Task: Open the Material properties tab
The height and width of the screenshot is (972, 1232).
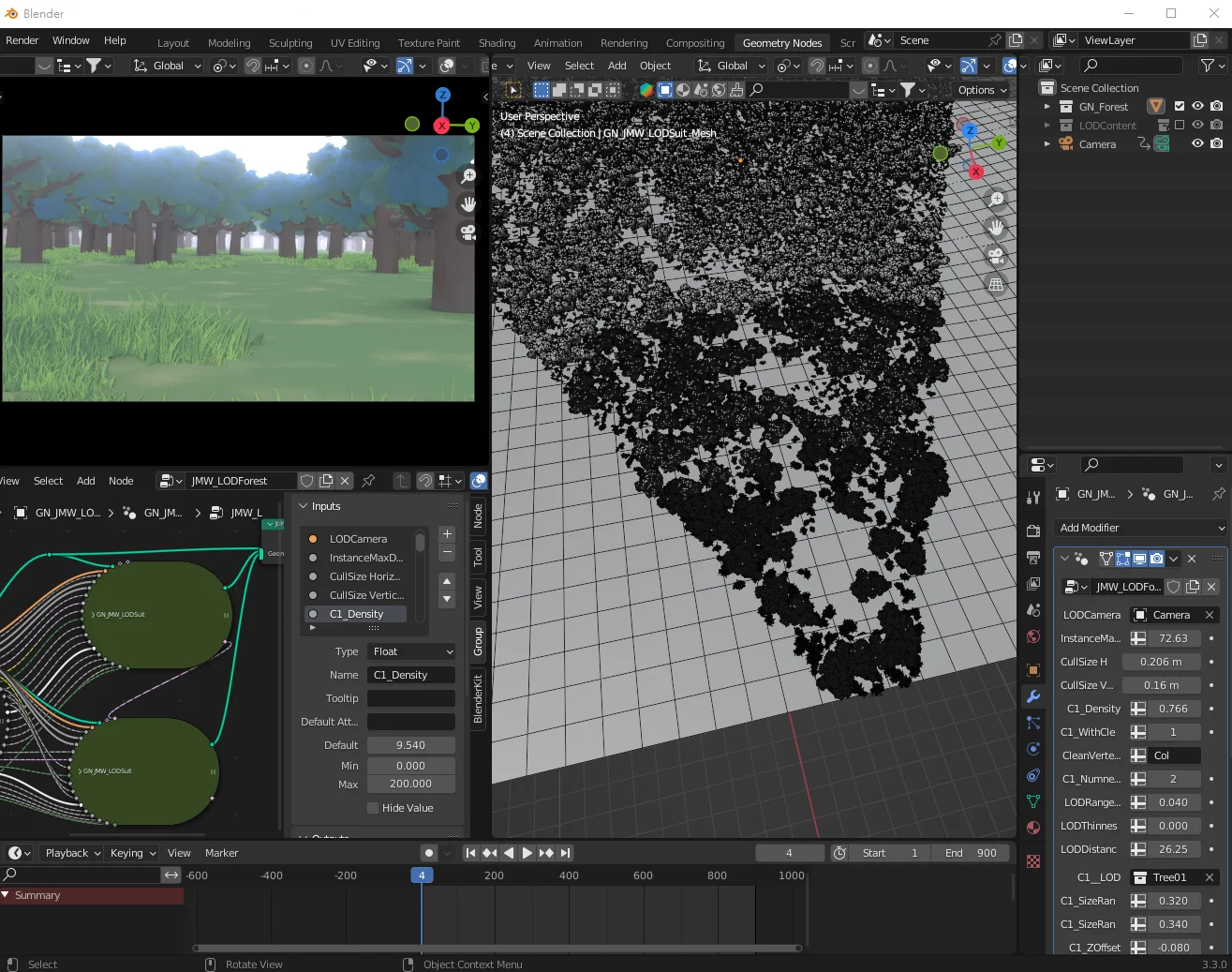Action: 1033,827
